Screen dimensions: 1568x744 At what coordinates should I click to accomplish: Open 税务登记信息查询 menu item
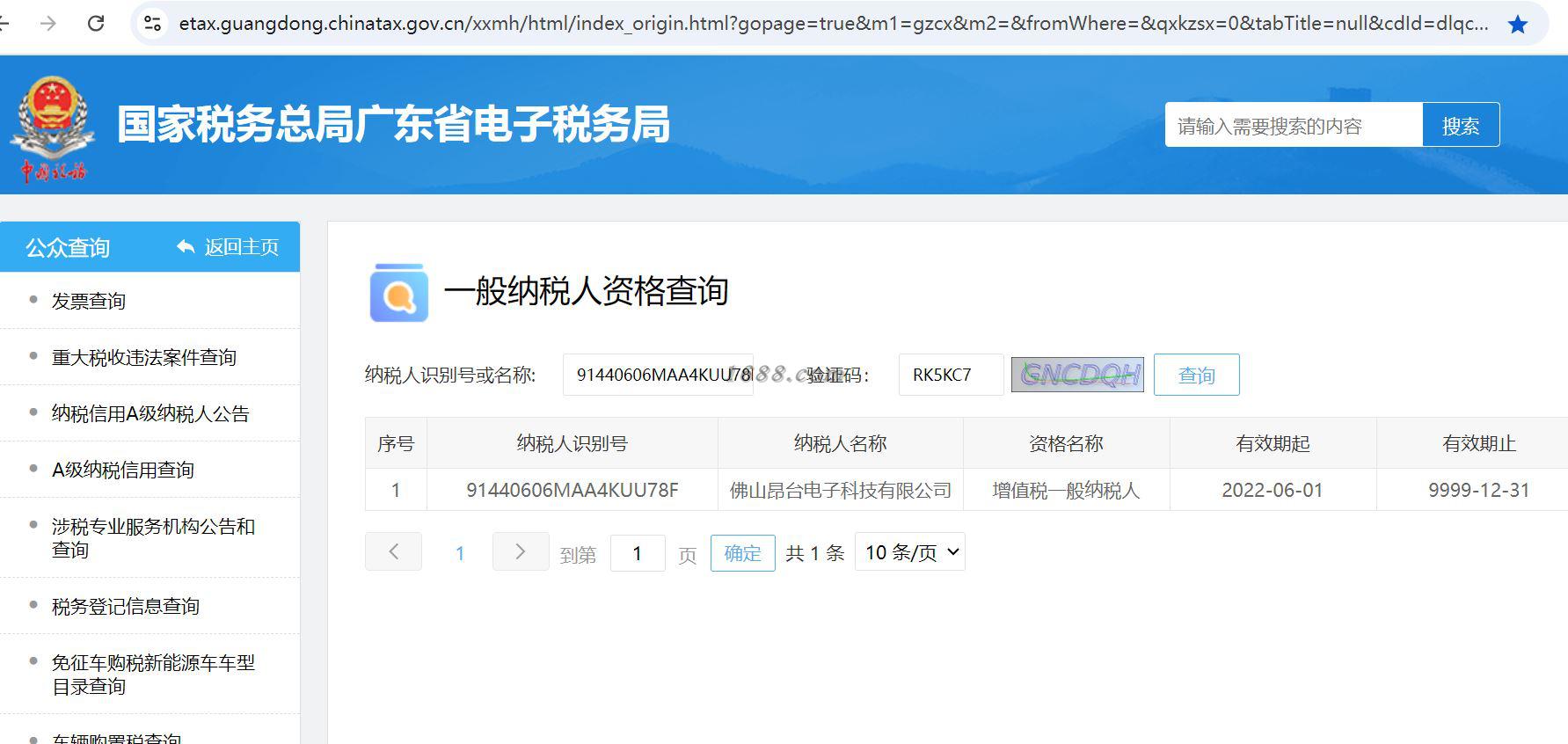pos(126,606)
